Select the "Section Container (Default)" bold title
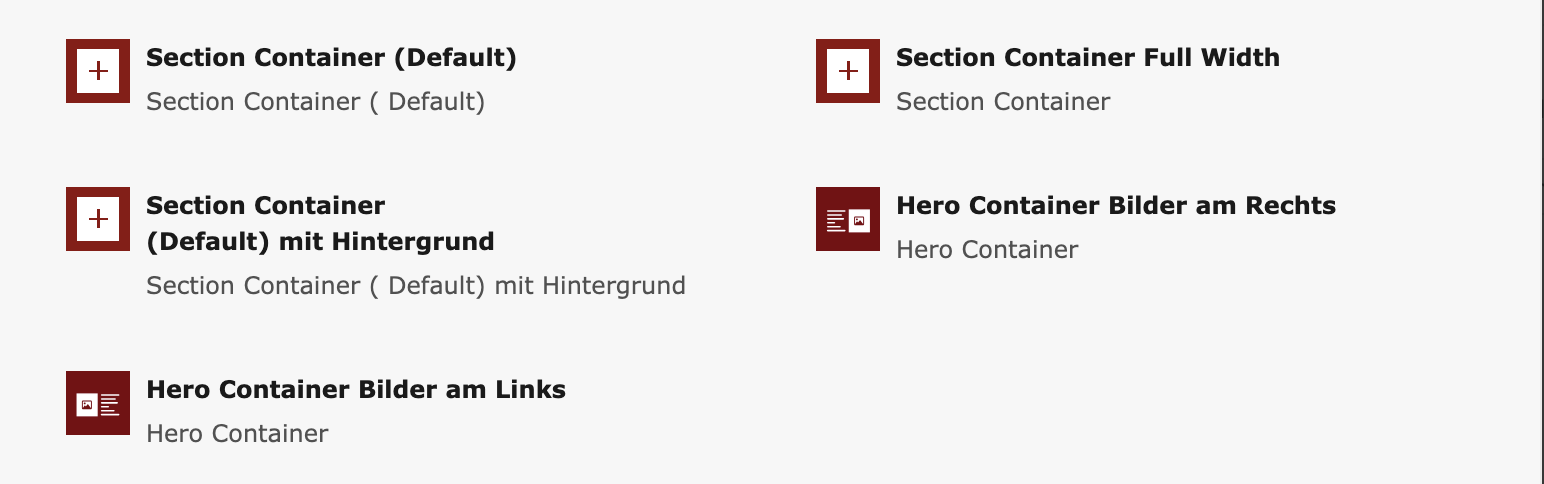 click(x=331, y=58)
